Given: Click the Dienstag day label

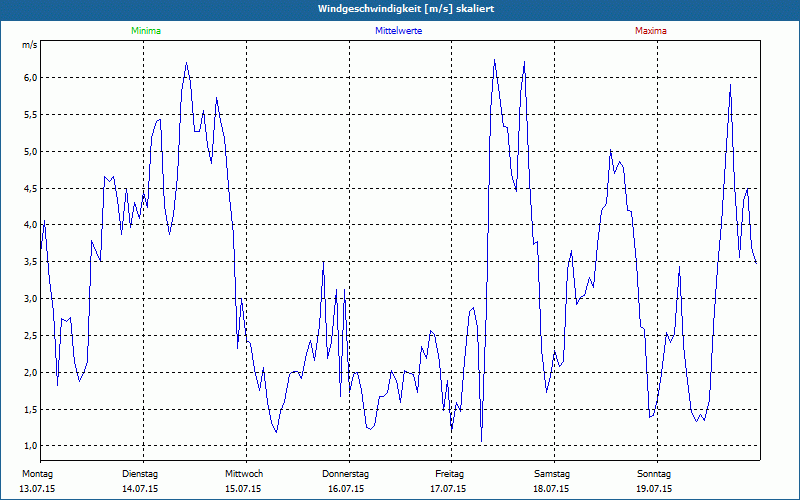Looking at the screenshot, I should (x=140, y=474).
